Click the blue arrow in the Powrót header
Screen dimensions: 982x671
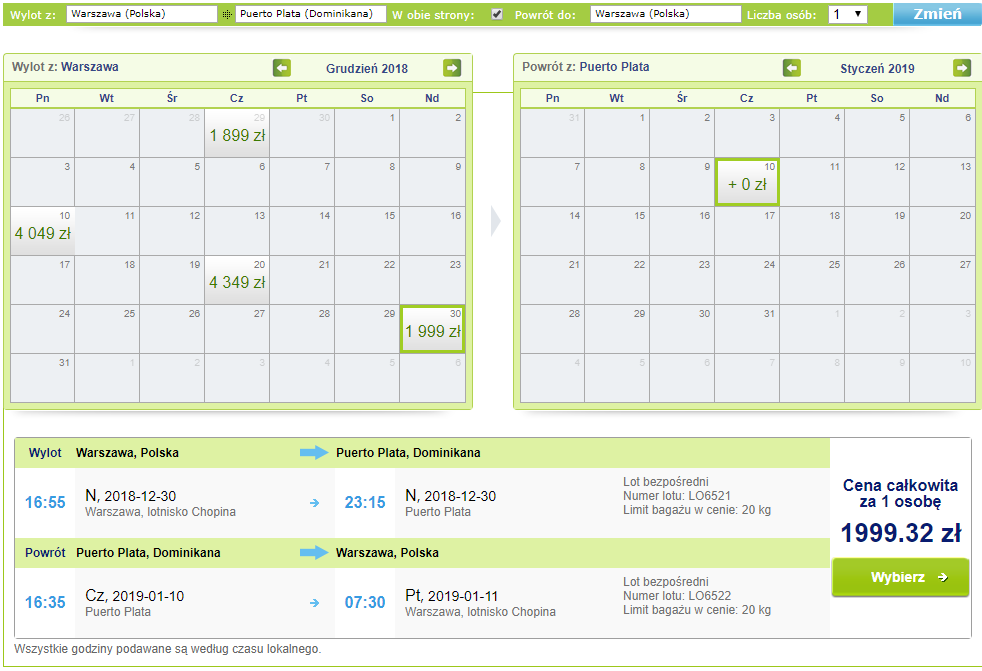pyautogui.click(x=314, y=553)
